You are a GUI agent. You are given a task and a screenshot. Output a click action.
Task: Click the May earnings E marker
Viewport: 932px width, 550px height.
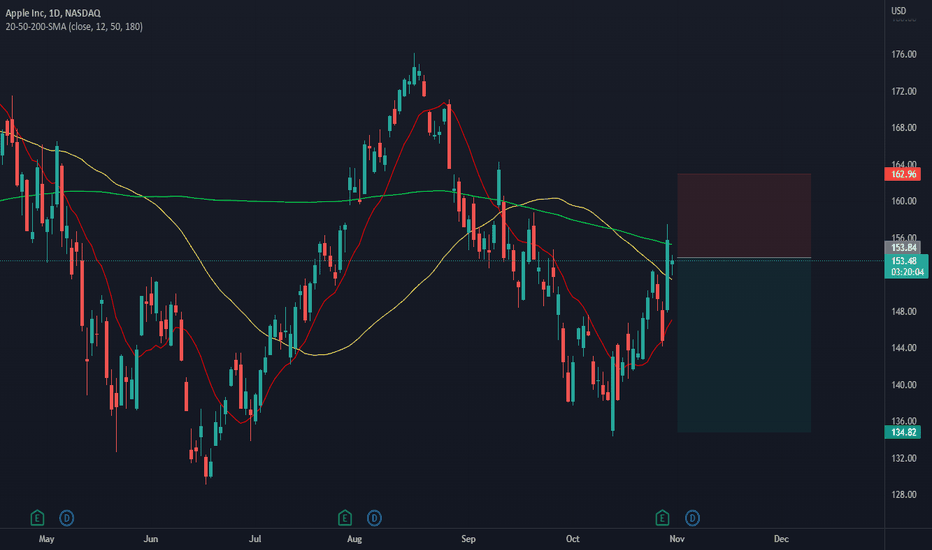37,518
